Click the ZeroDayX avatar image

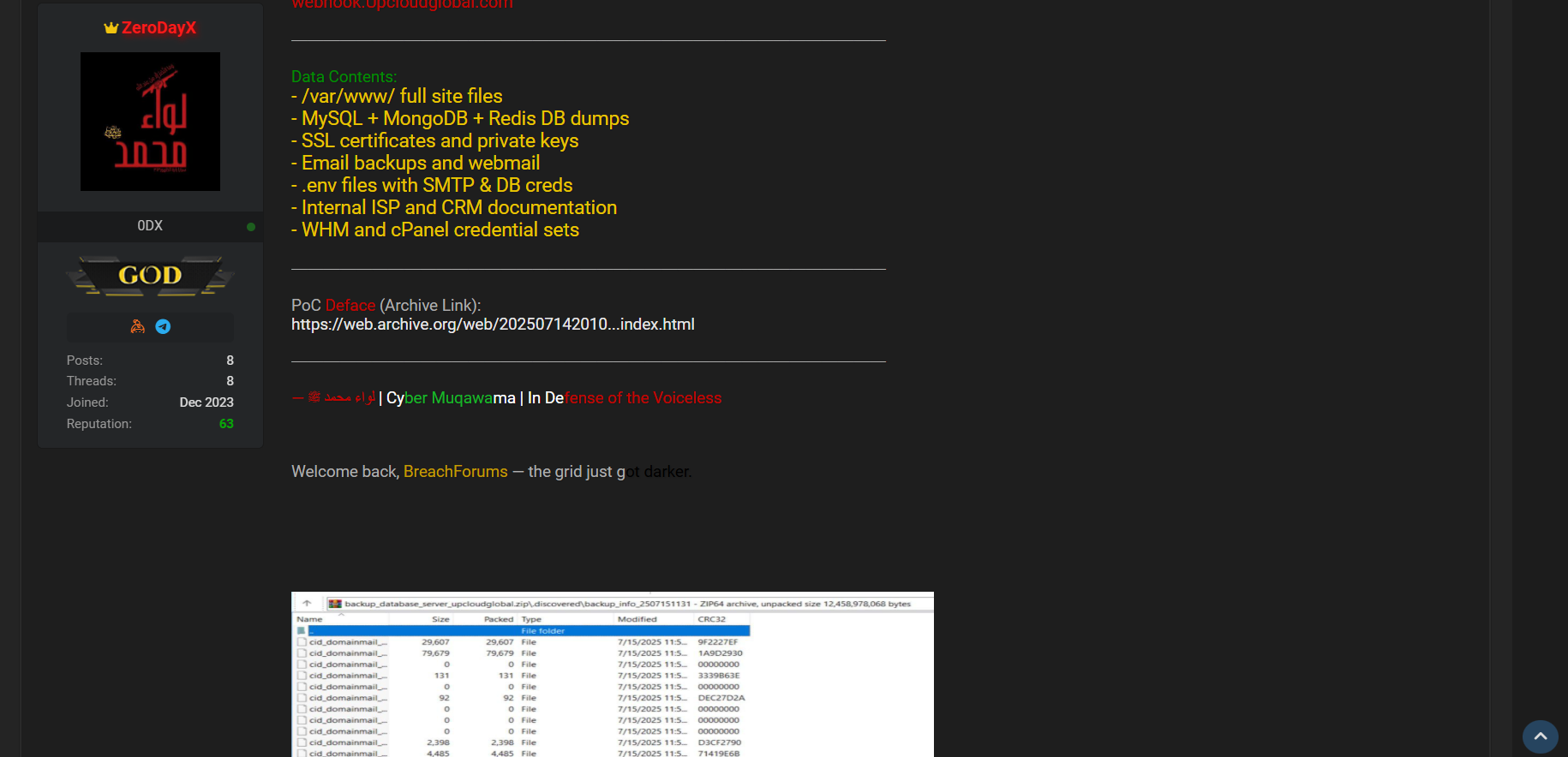click(150, 122)
